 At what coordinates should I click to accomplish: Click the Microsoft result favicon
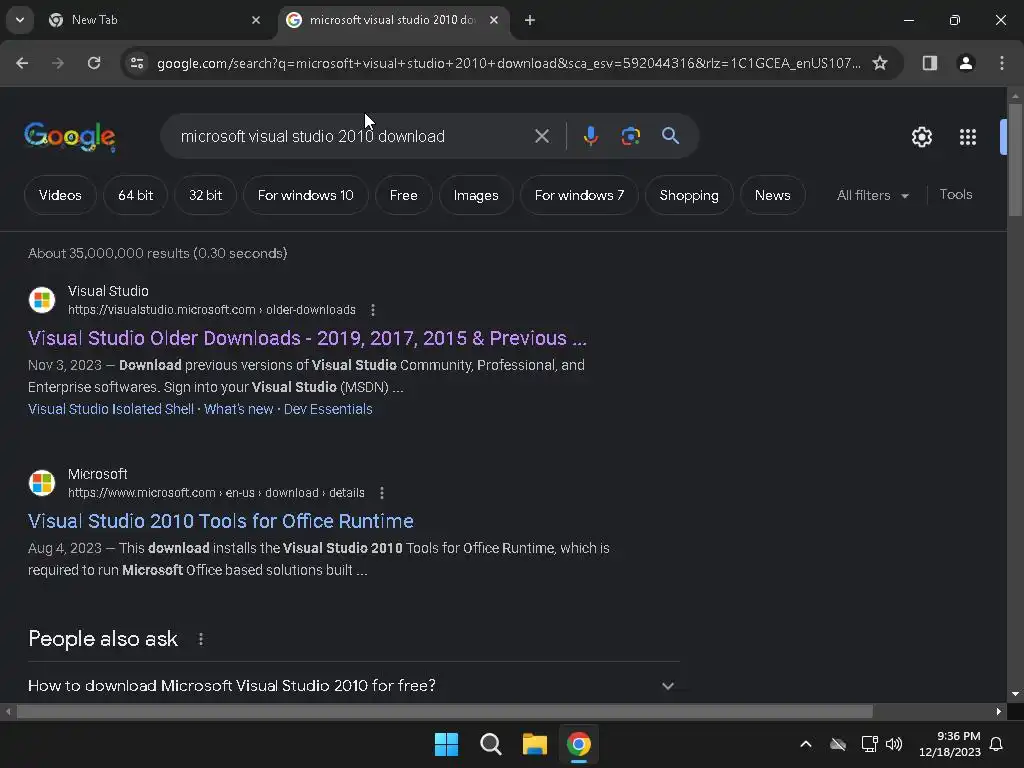(42, 483)
